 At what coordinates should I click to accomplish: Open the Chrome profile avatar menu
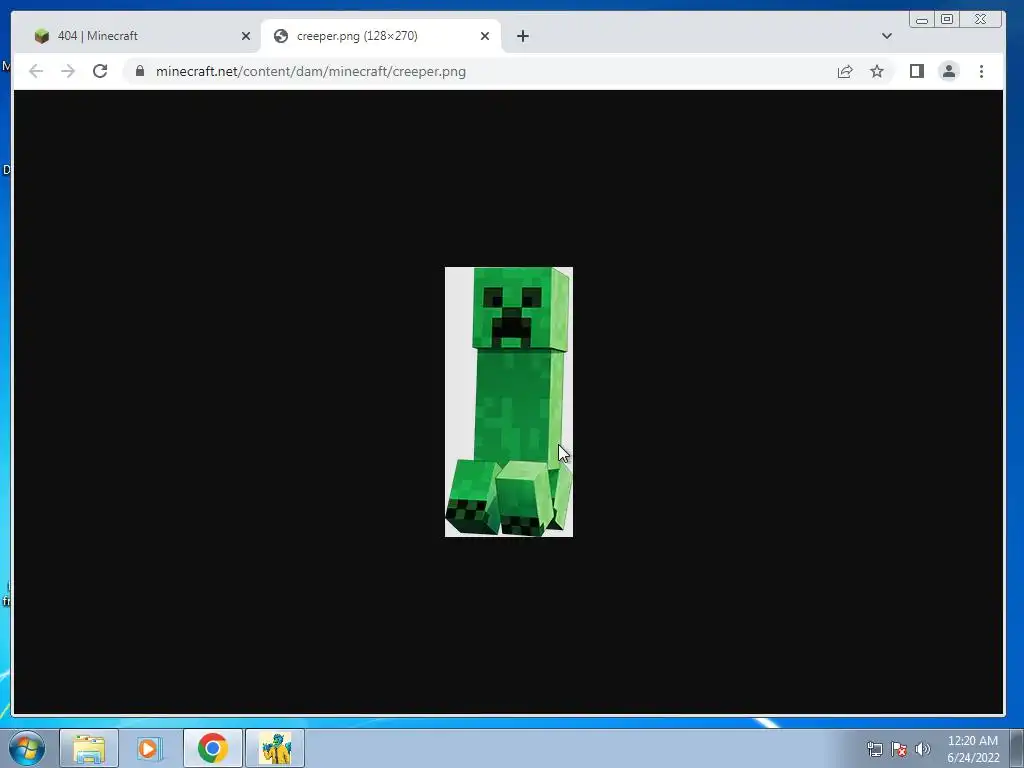pyautogui.click(x=949, y=71)
